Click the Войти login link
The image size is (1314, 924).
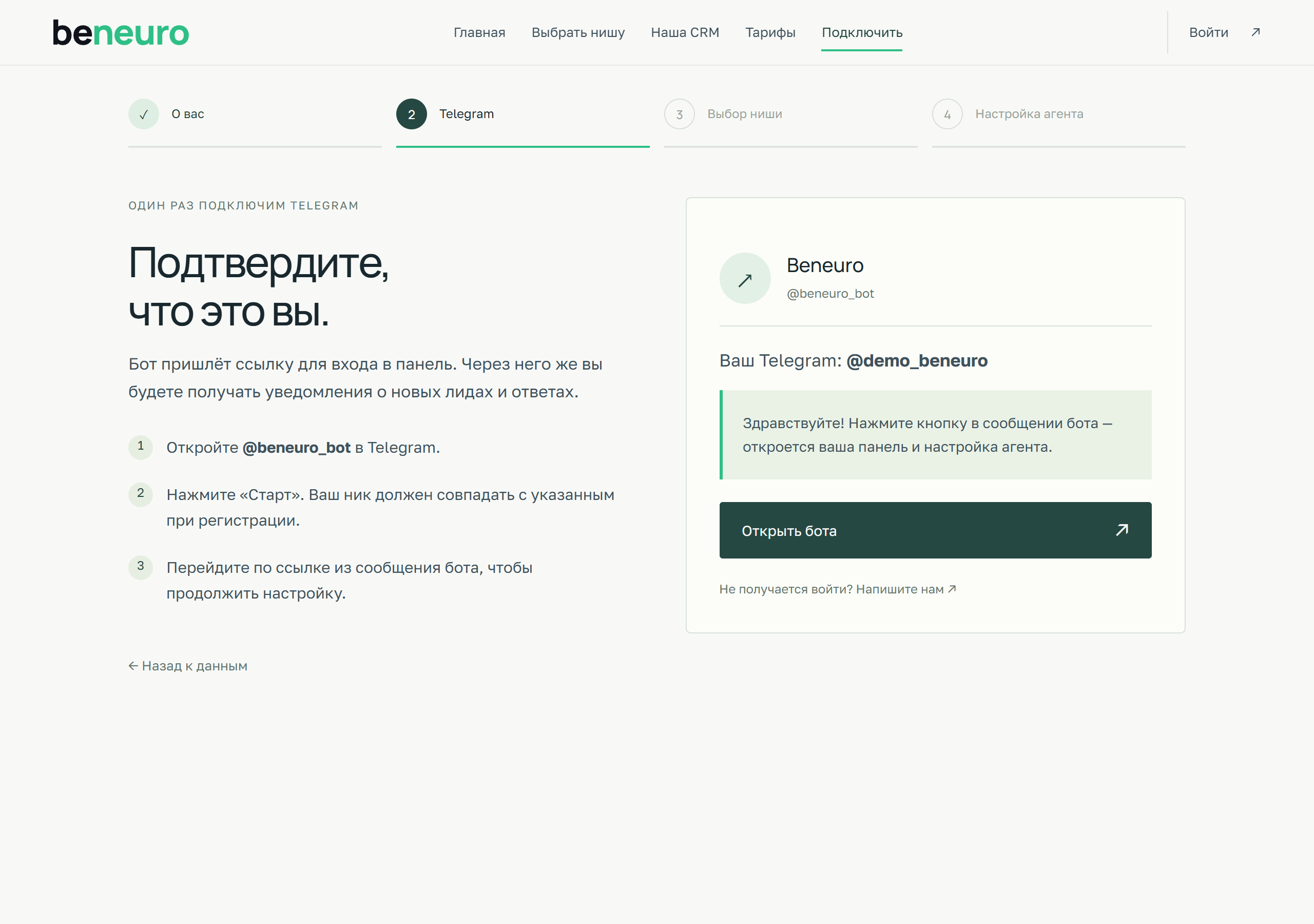1208,33
